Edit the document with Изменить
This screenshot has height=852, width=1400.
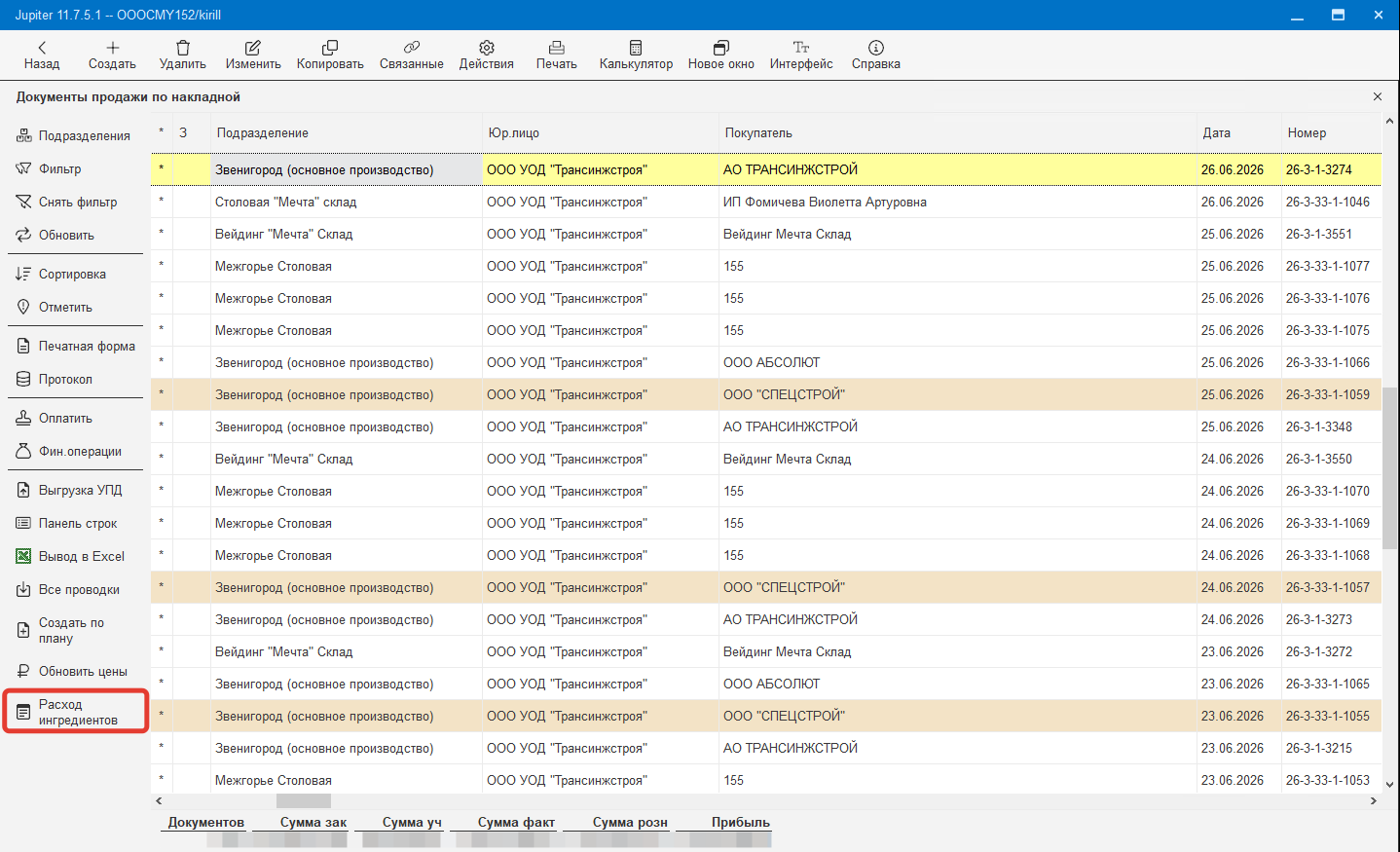pyautogui.click(x=253, y=56)
